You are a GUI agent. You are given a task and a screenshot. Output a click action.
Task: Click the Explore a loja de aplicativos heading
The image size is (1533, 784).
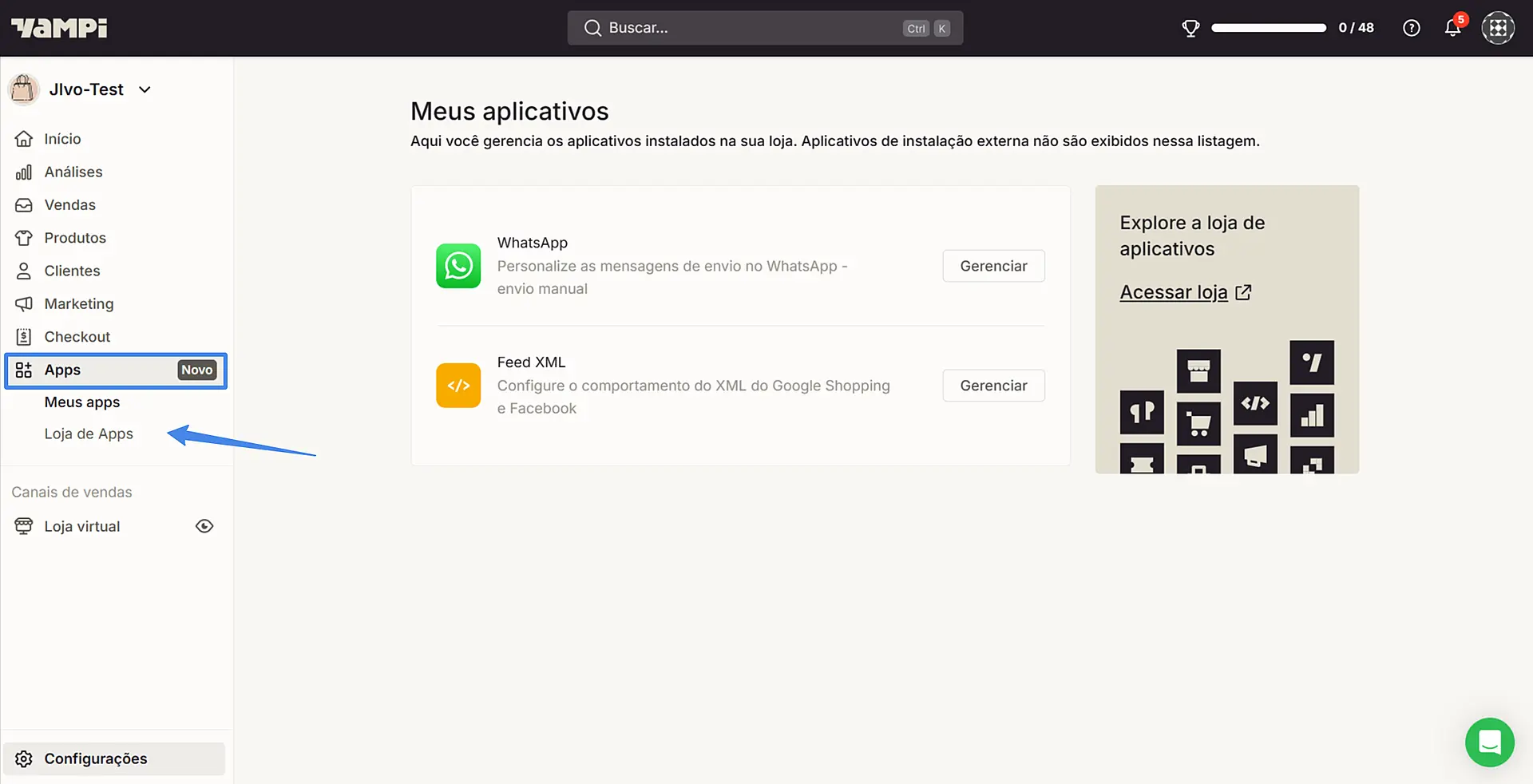point(1192,236)
